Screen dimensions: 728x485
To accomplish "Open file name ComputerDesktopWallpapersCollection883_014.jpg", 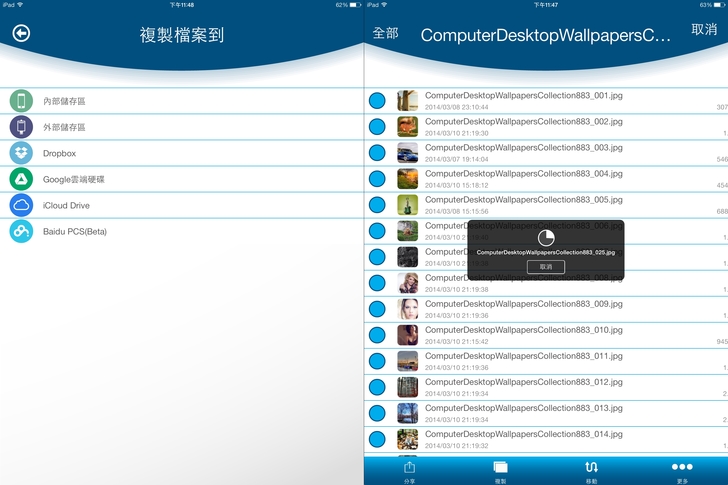I will [524, 434].
